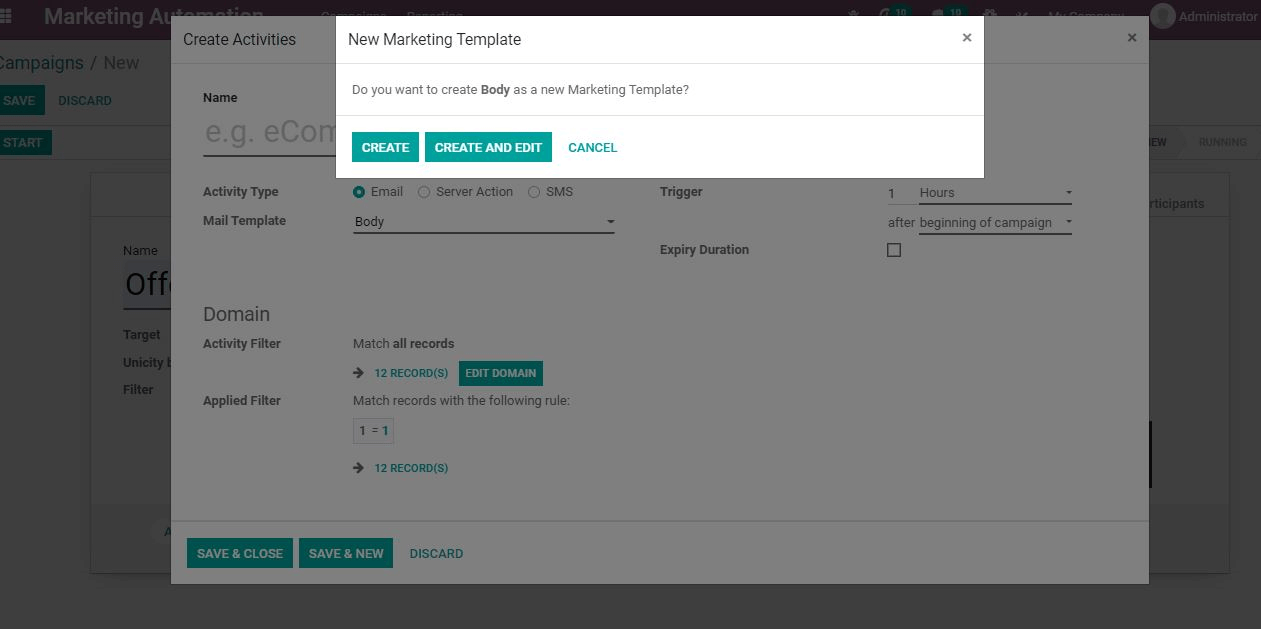Image resolution: width=1261 pixels, height=629 pixels.
Task: Click the 'Activity Type' label
Action: click(241, 192)
